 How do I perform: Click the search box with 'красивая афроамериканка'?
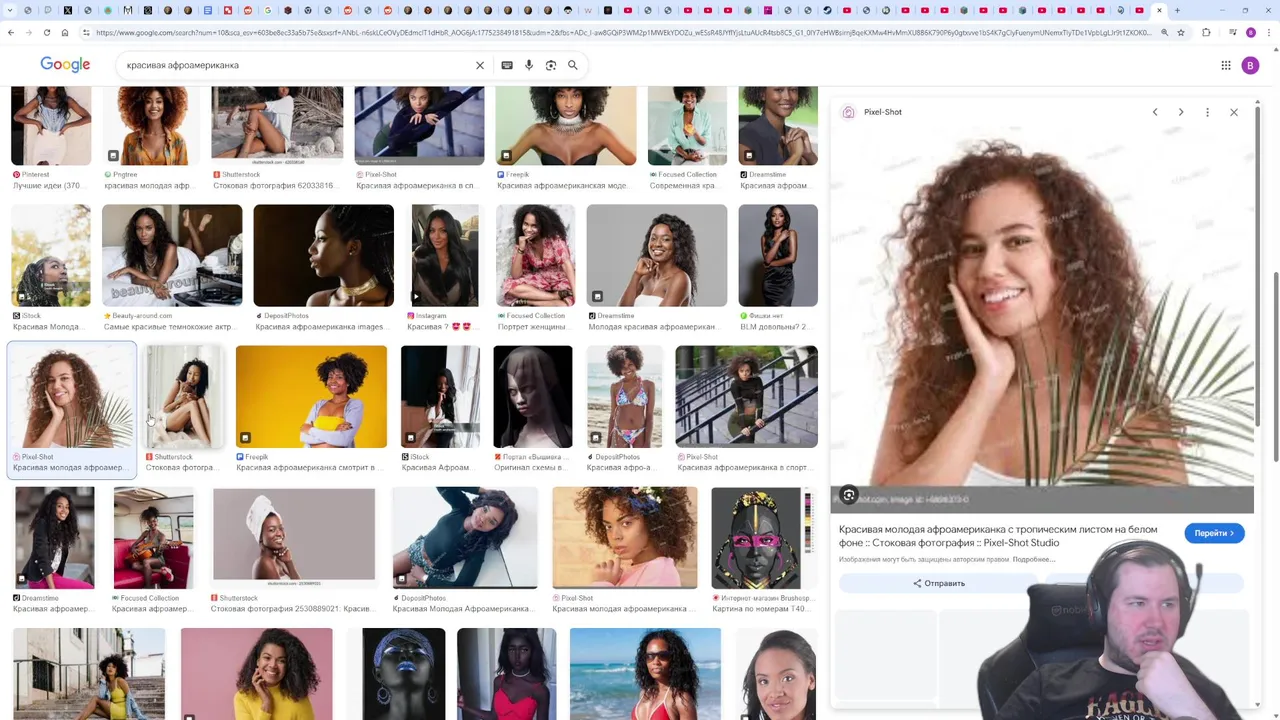(x=295, y=65)
